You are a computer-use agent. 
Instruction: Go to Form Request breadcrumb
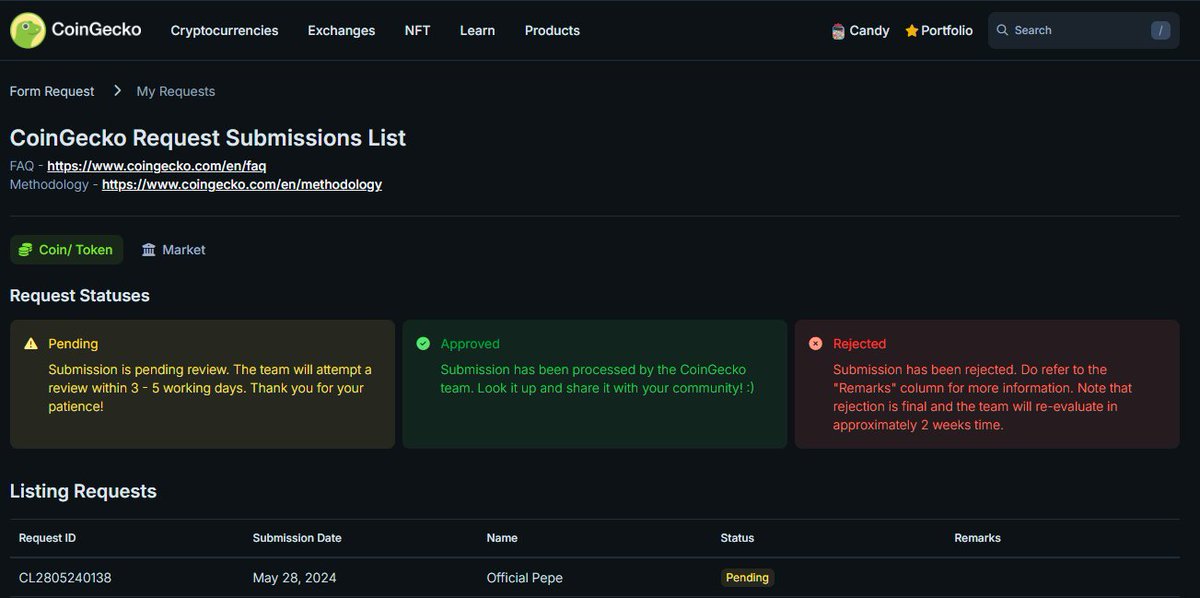point(52,91)
